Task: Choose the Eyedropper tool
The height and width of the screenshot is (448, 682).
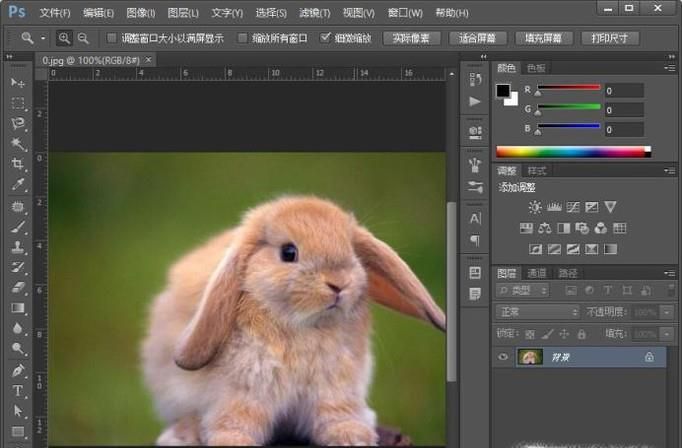Action: pos(18,185)
